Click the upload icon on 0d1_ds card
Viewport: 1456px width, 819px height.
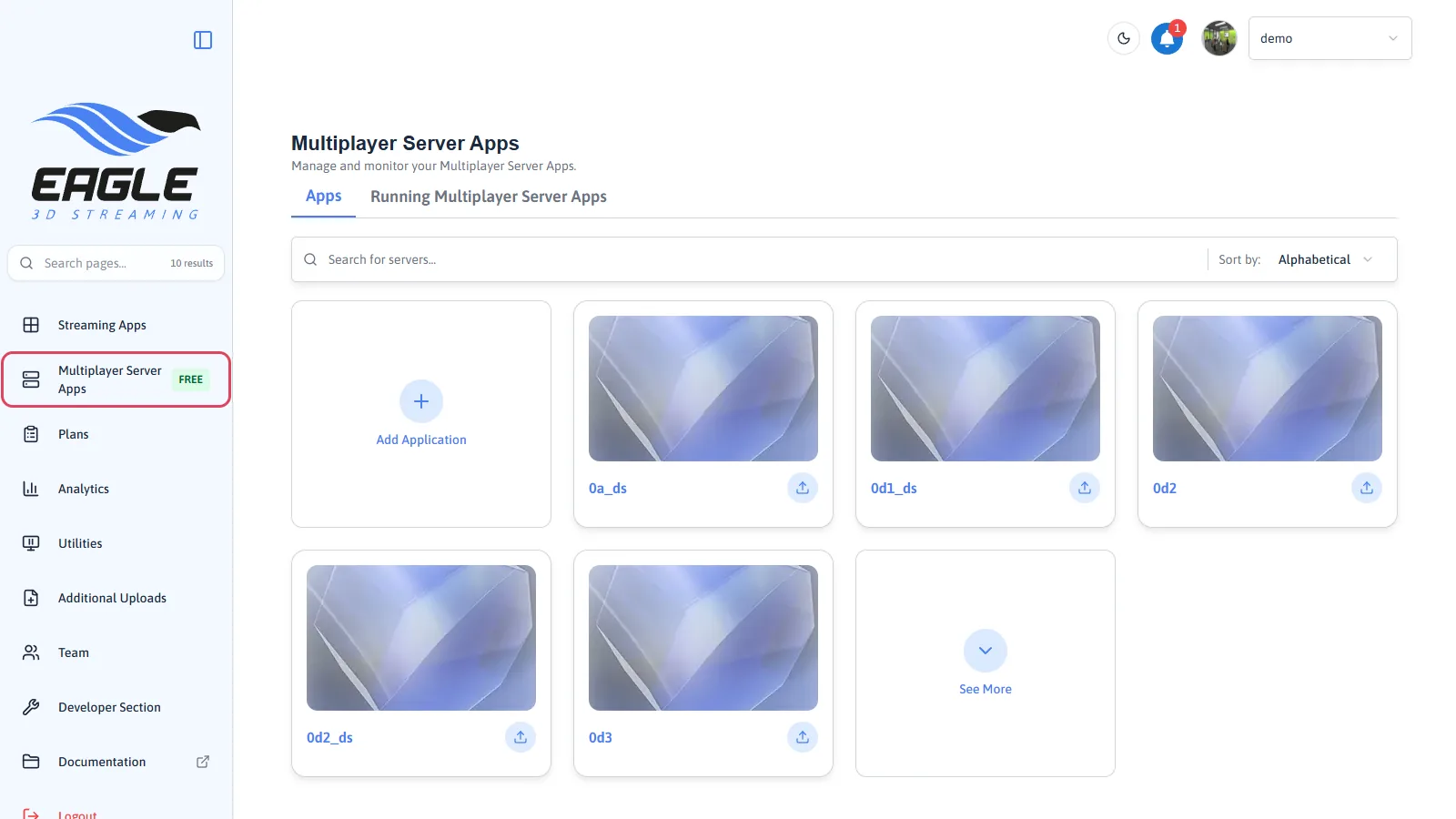click(x=1085, y=488)
